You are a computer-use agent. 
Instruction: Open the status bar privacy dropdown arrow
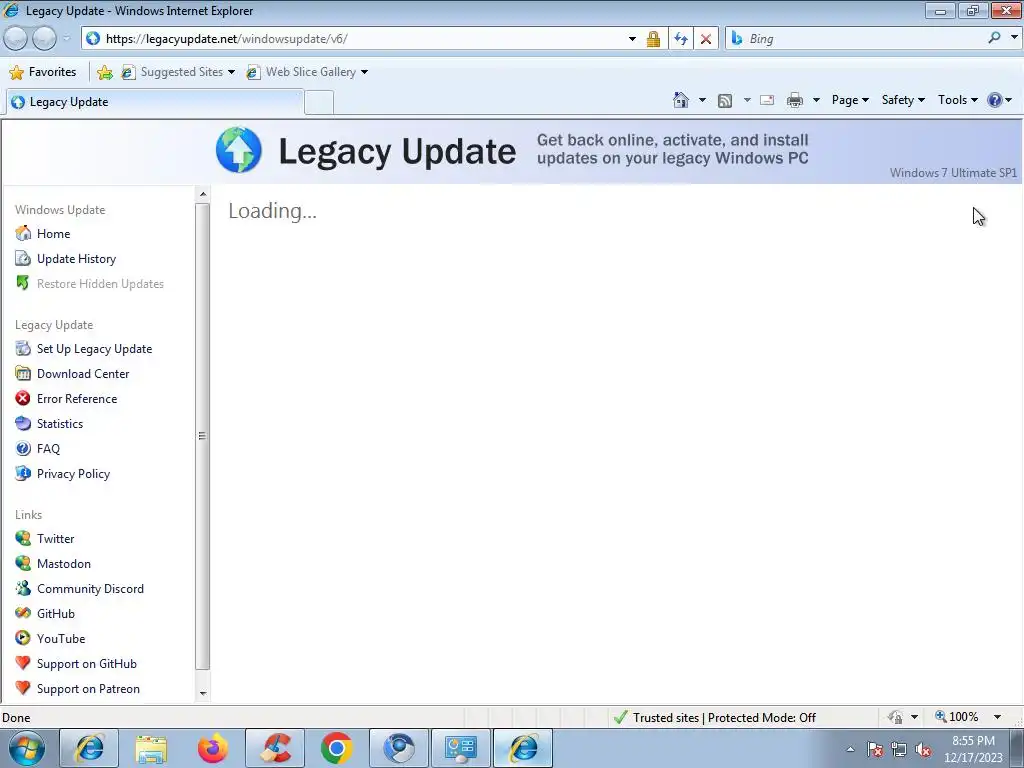[x=914, y=717]
